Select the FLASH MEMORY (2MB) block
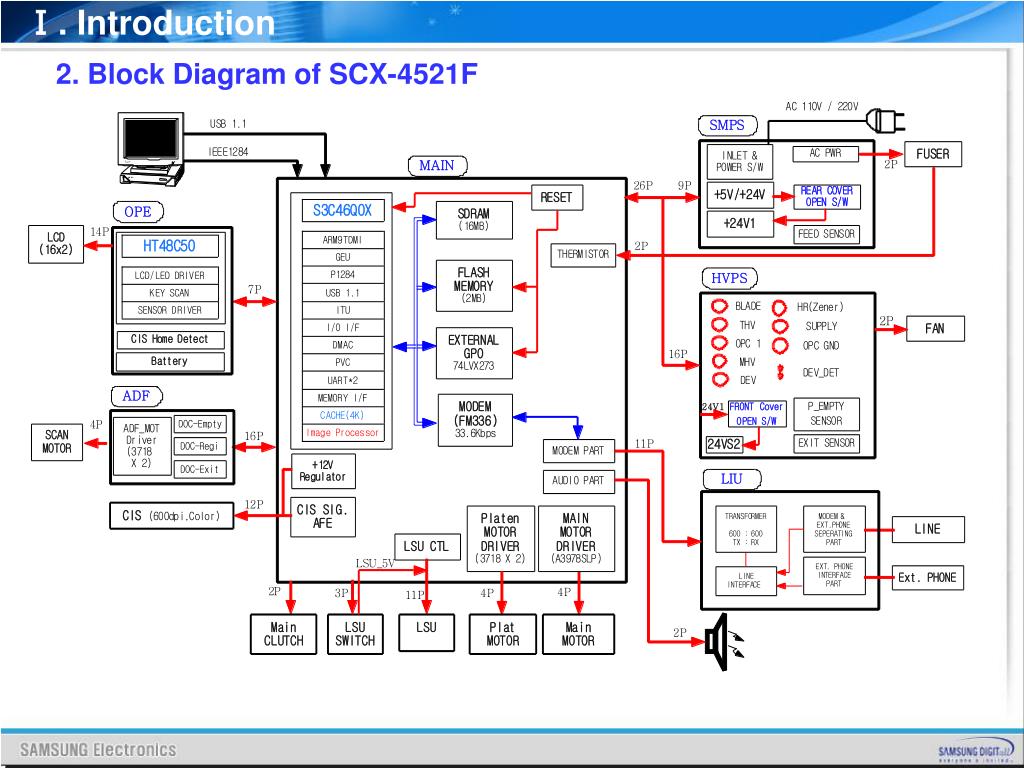The height and width of the screenshot is (768, 1024). pyautogui.click(x=474, y=285)
